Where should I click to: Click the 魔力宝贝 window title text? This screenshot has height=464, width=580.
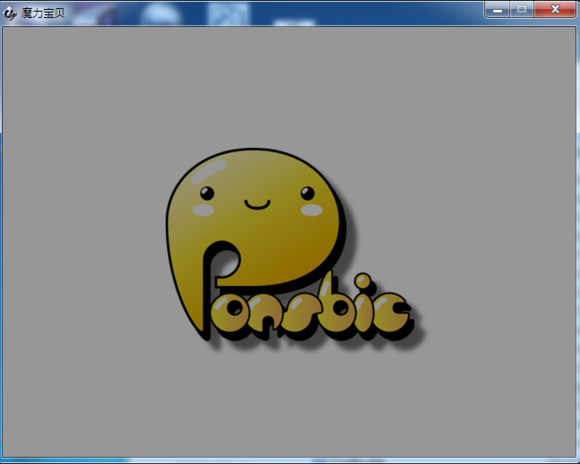point(43,13)
